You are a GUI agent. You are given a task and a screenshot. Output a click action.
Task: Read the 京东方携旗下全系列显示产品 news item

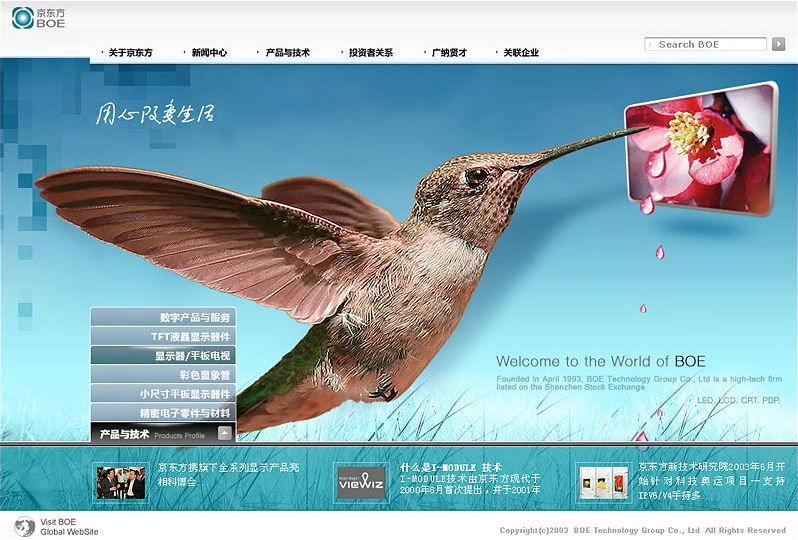point(228,474)
